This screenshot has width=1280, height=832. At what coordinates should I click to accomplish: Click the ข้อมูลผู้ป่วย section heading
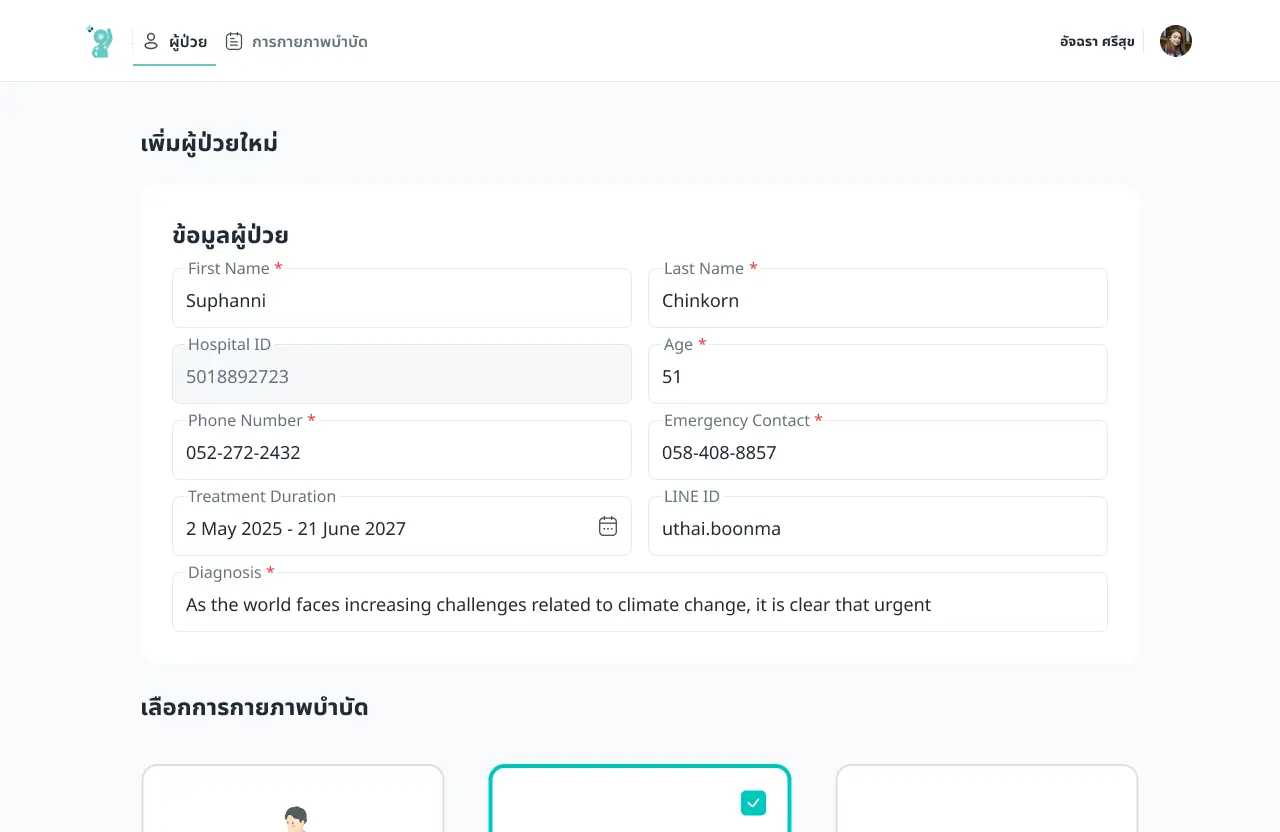click(230, 236)
